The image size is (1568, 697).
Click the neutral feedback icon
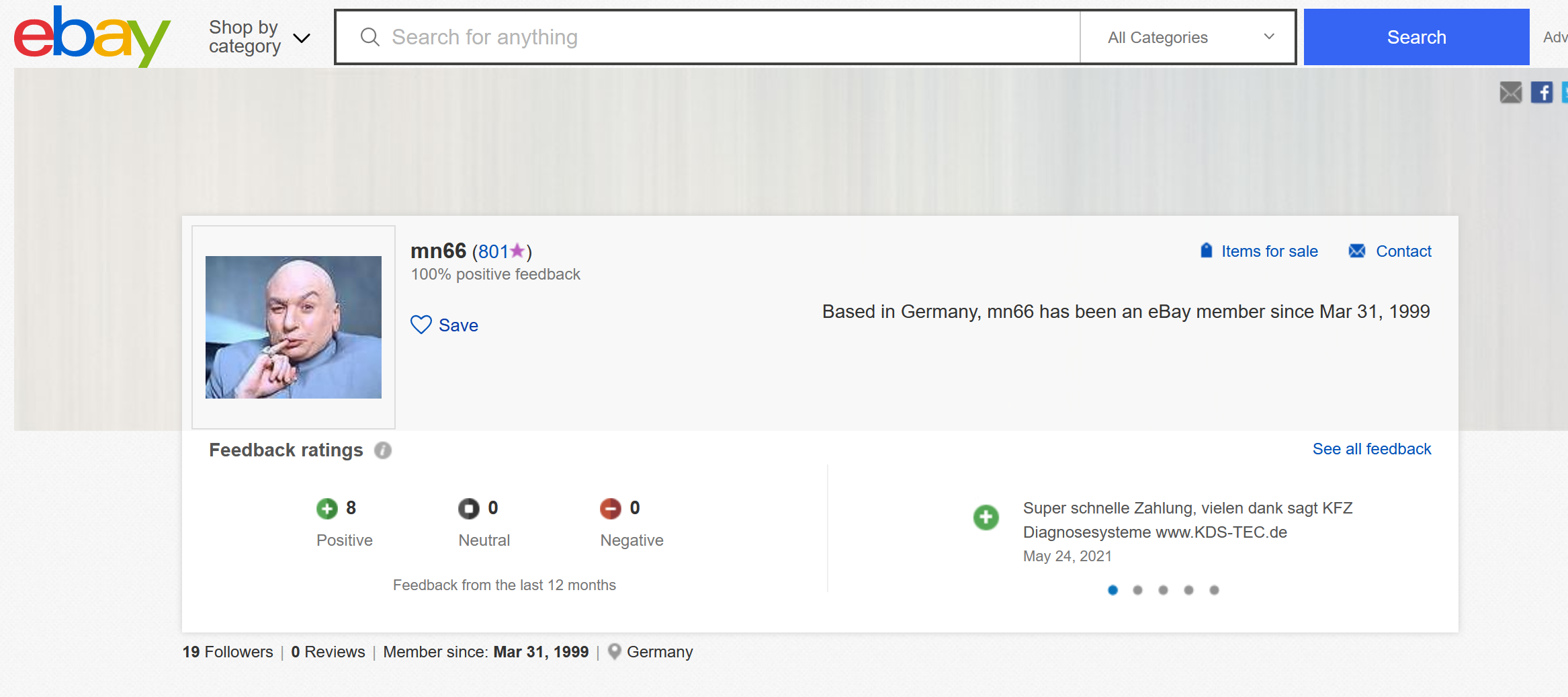(x=468, y=509)
